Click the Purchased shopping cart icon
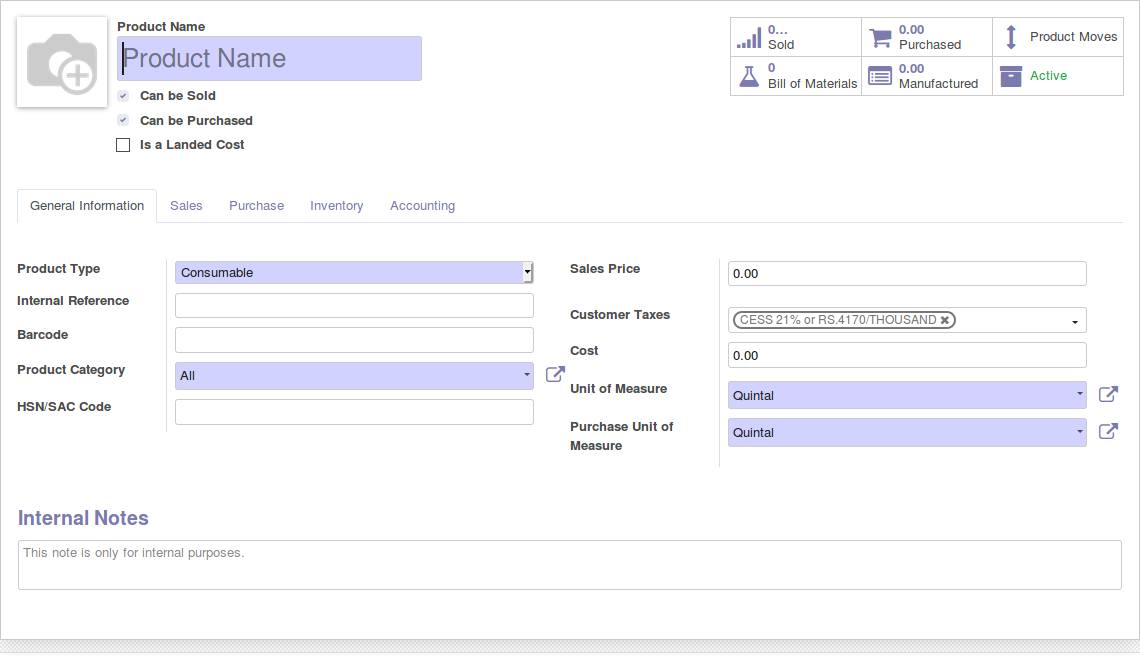 880,38
